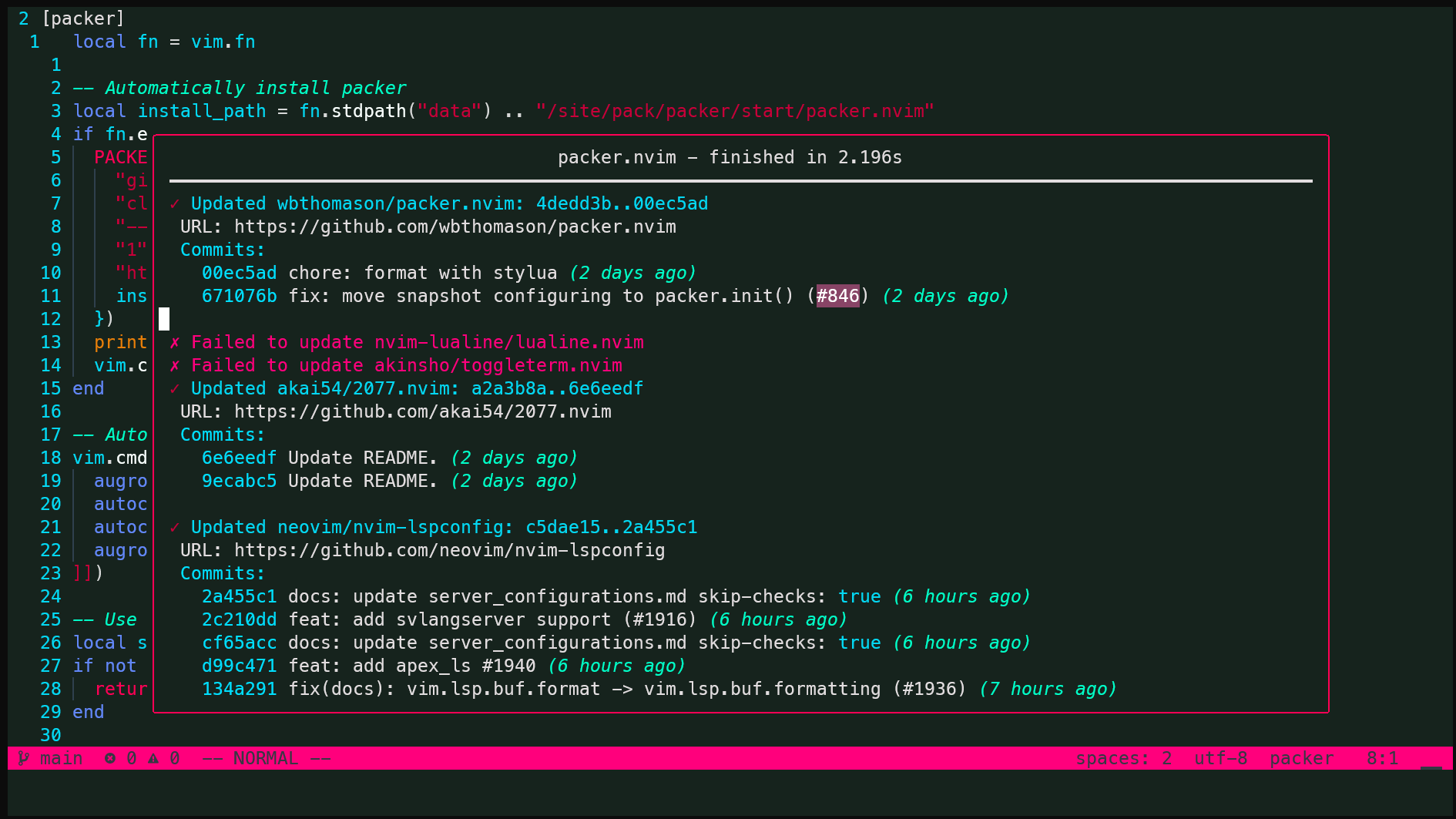
Task: Click the 'Updated akai54/2077.nvim' heading
Action: (418, 388)
